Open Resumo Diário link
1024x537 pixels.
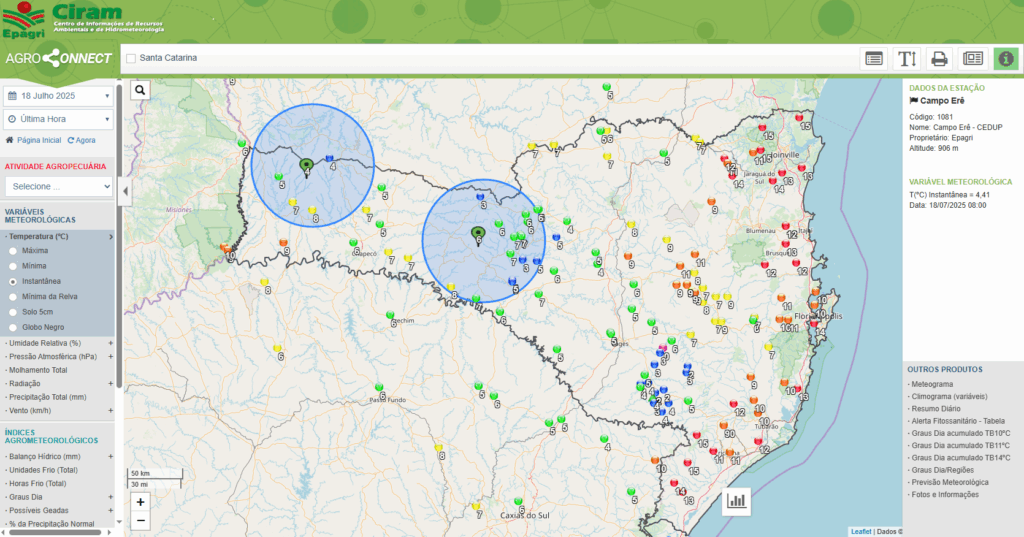[x=936, y=409]
